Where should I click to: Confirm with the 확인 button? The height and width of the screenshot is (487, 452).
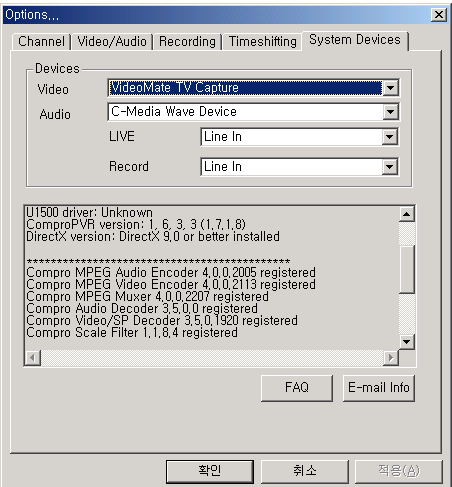pos(210,471)
